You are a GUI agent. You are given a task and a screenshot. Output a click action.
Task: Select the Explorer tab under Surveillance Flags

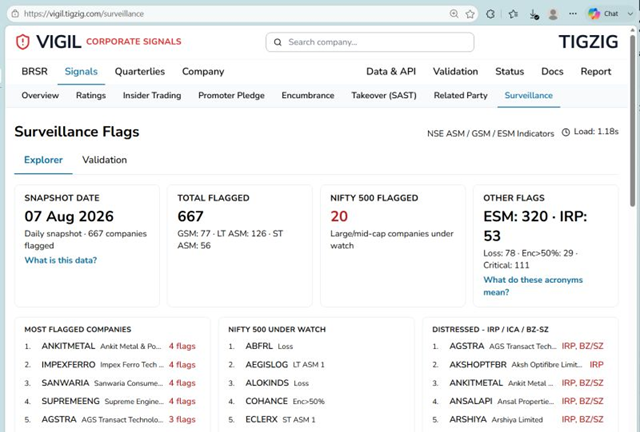click(43, 160)
